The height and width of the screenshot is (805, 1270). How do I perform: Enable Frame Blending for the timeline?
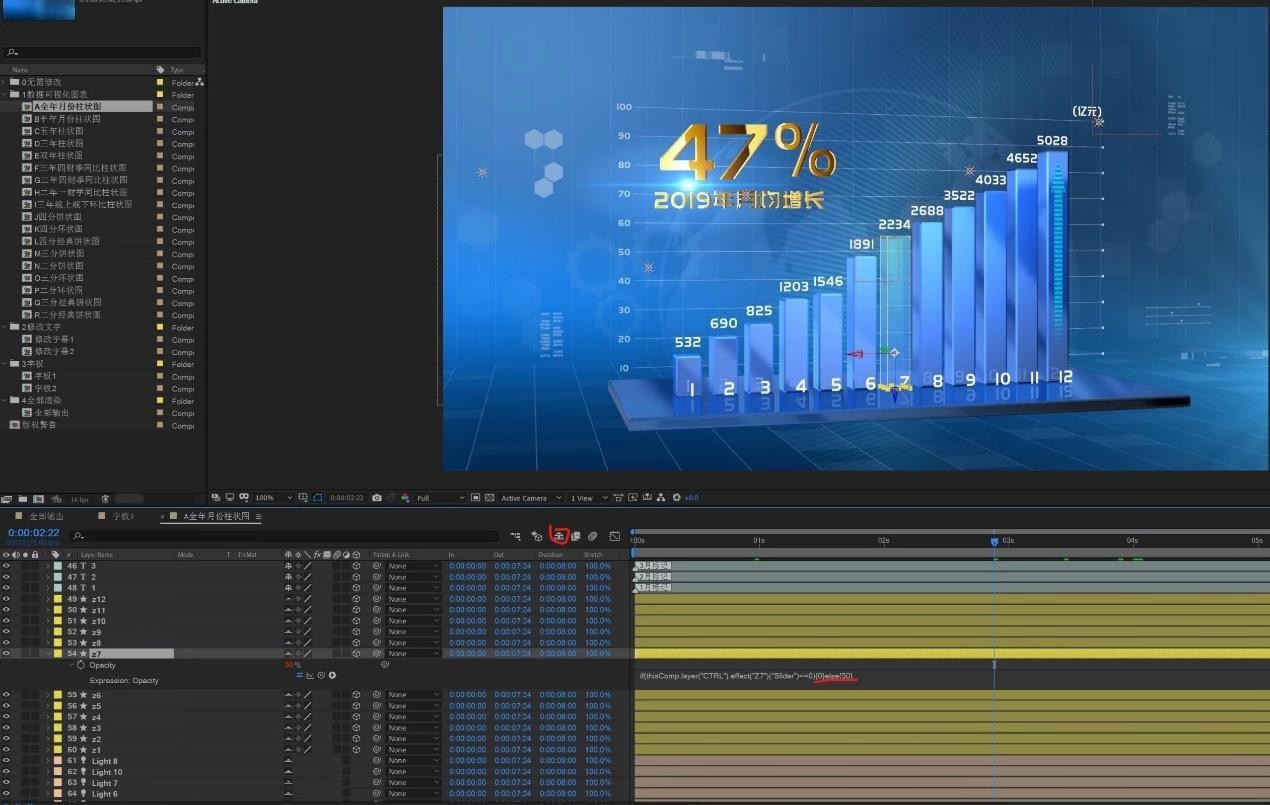tap(575, 536)
